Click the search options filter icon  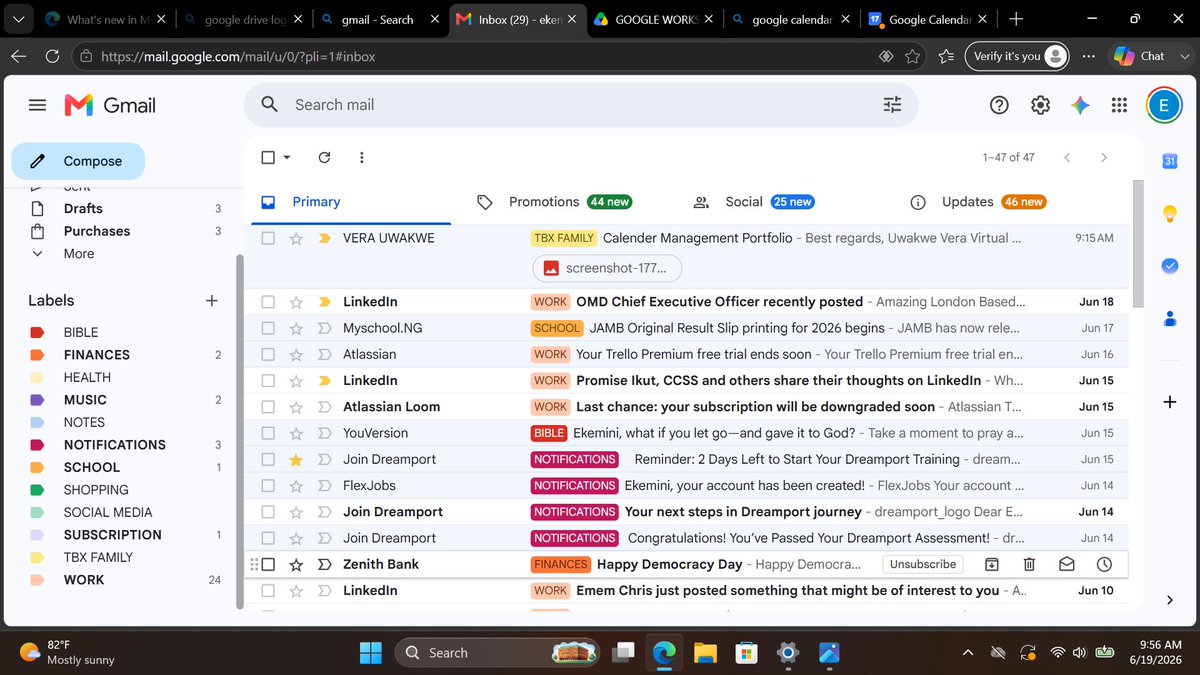892,105
